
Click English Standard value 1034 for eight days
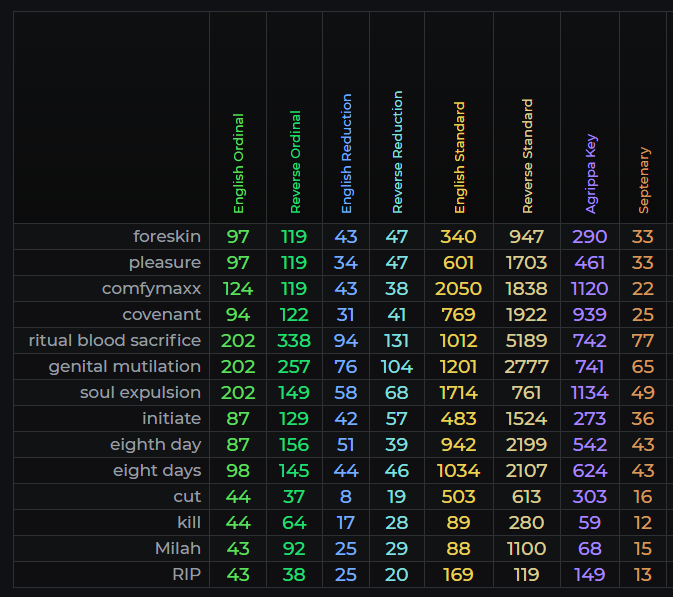click(458, 471)
